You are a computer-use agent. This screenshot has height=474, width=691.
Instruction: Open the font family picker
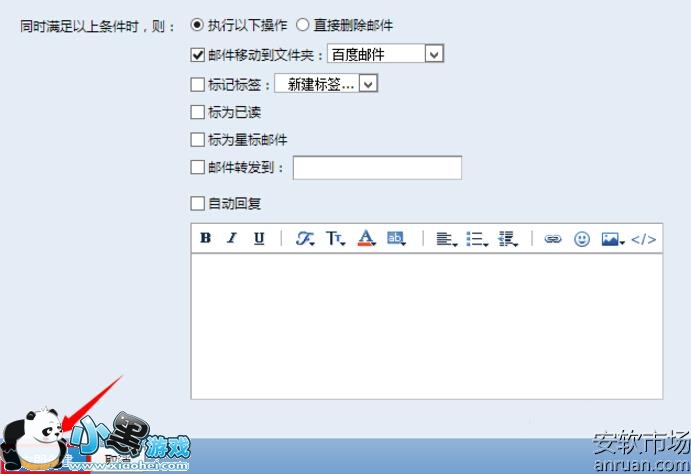(x=305, y=238)
